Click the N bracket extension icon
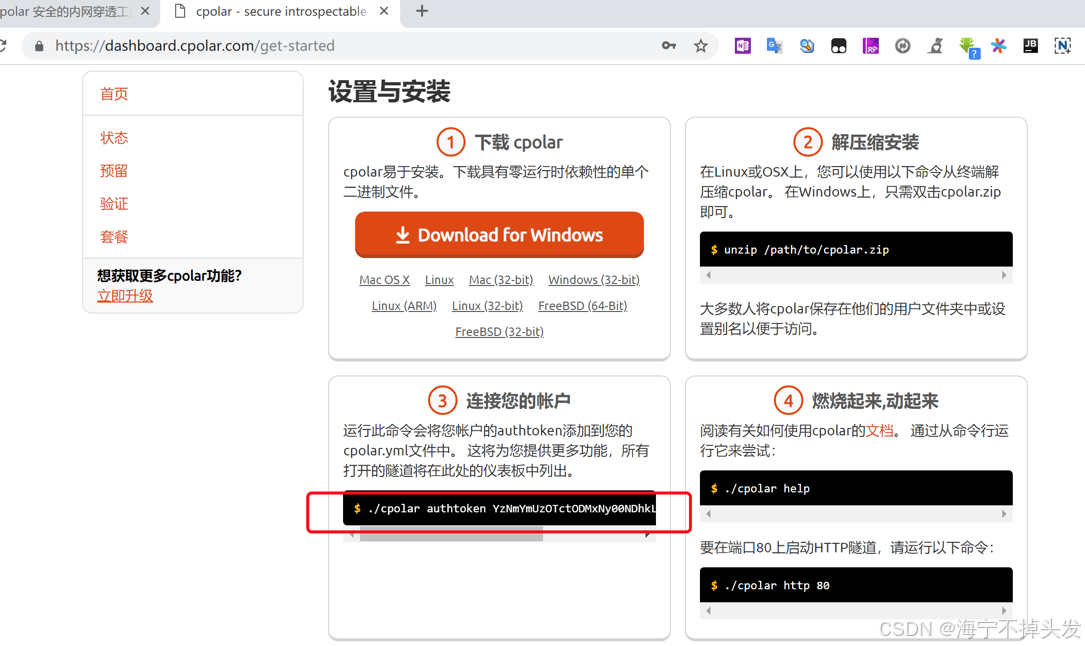Image resolution: width=1085 pixels, height=646 pixels. point(1062,46)
